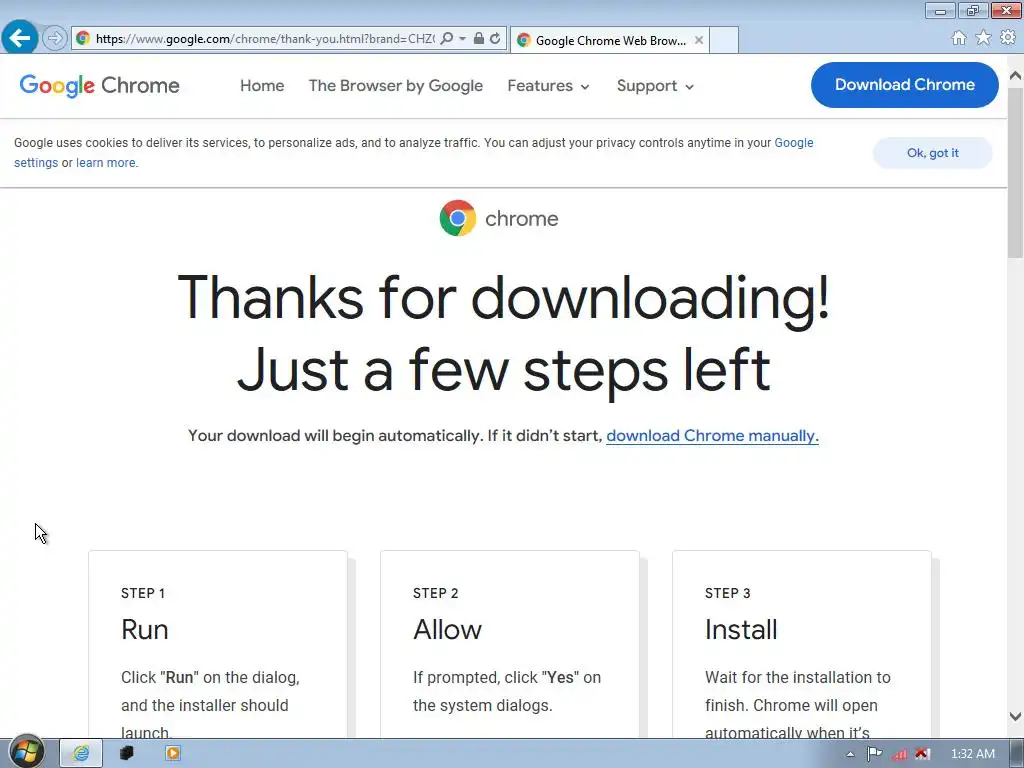Screen dimensions: 1024x768
Task: Click the security lock icon in address bar
Action: point(479,39)
